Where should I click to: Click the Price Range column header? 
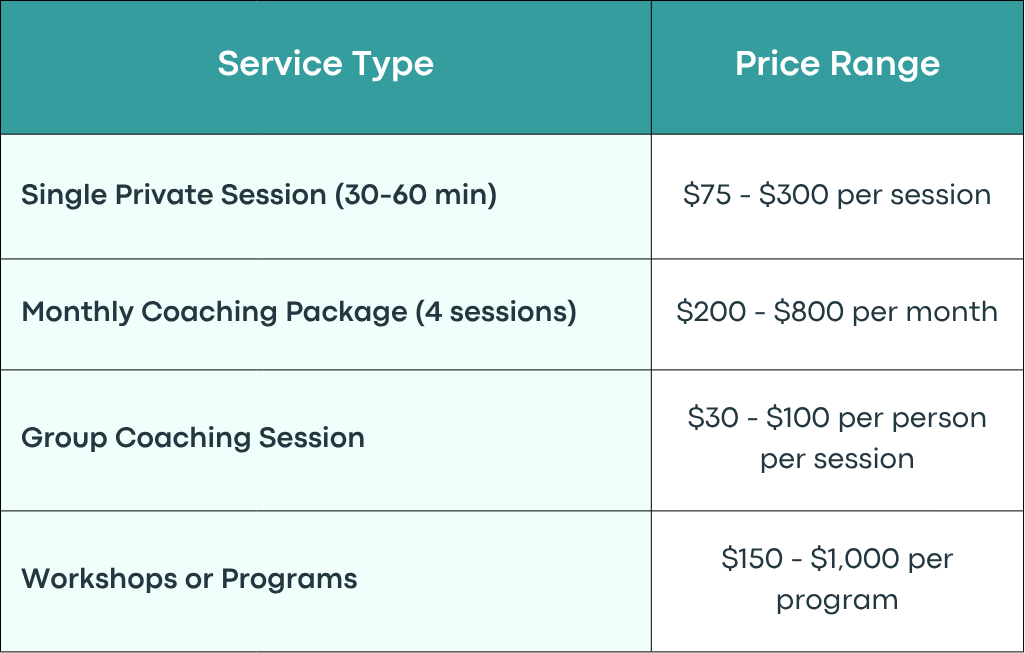[837, 64]
